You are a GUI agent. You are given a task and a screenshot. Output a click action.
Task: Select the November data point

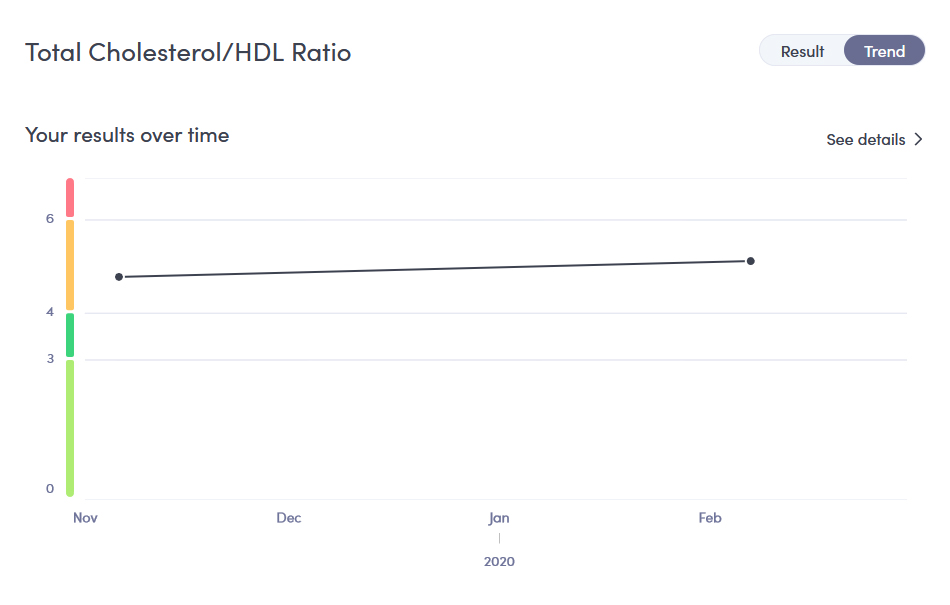point(119,277)
